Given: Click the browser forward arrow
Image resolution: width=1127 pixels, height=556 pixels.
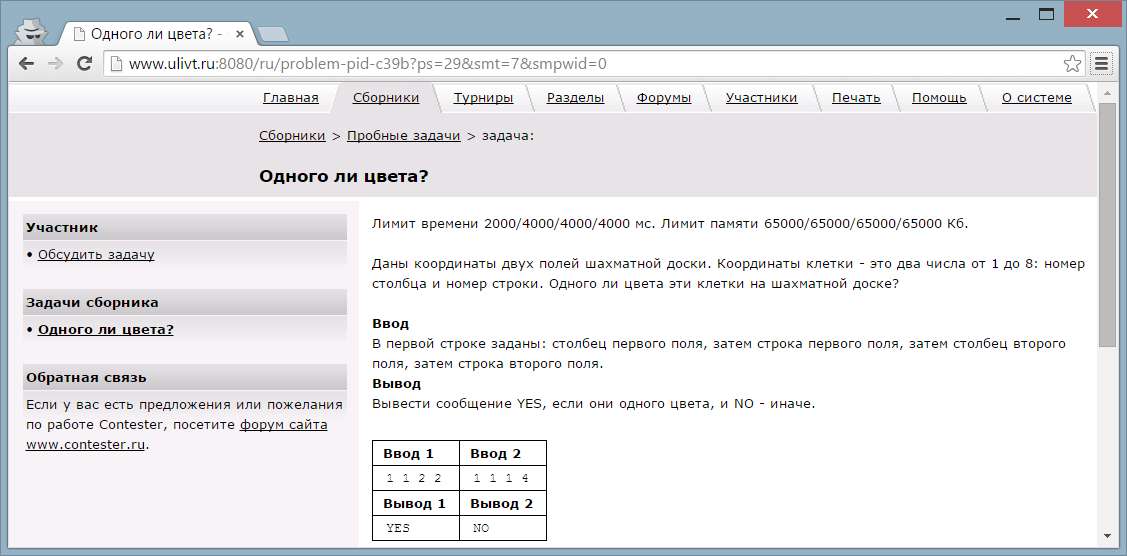Looking at the screenshot, I should [x=55, y=63].
